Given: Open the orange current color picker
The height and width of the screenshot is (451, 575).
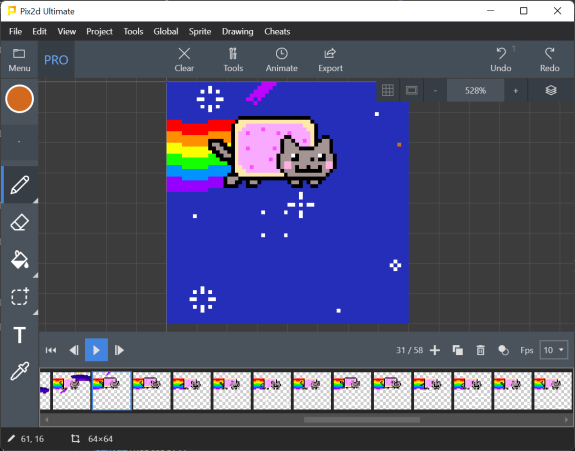Looking at the screenshot, I should point(19,99).
